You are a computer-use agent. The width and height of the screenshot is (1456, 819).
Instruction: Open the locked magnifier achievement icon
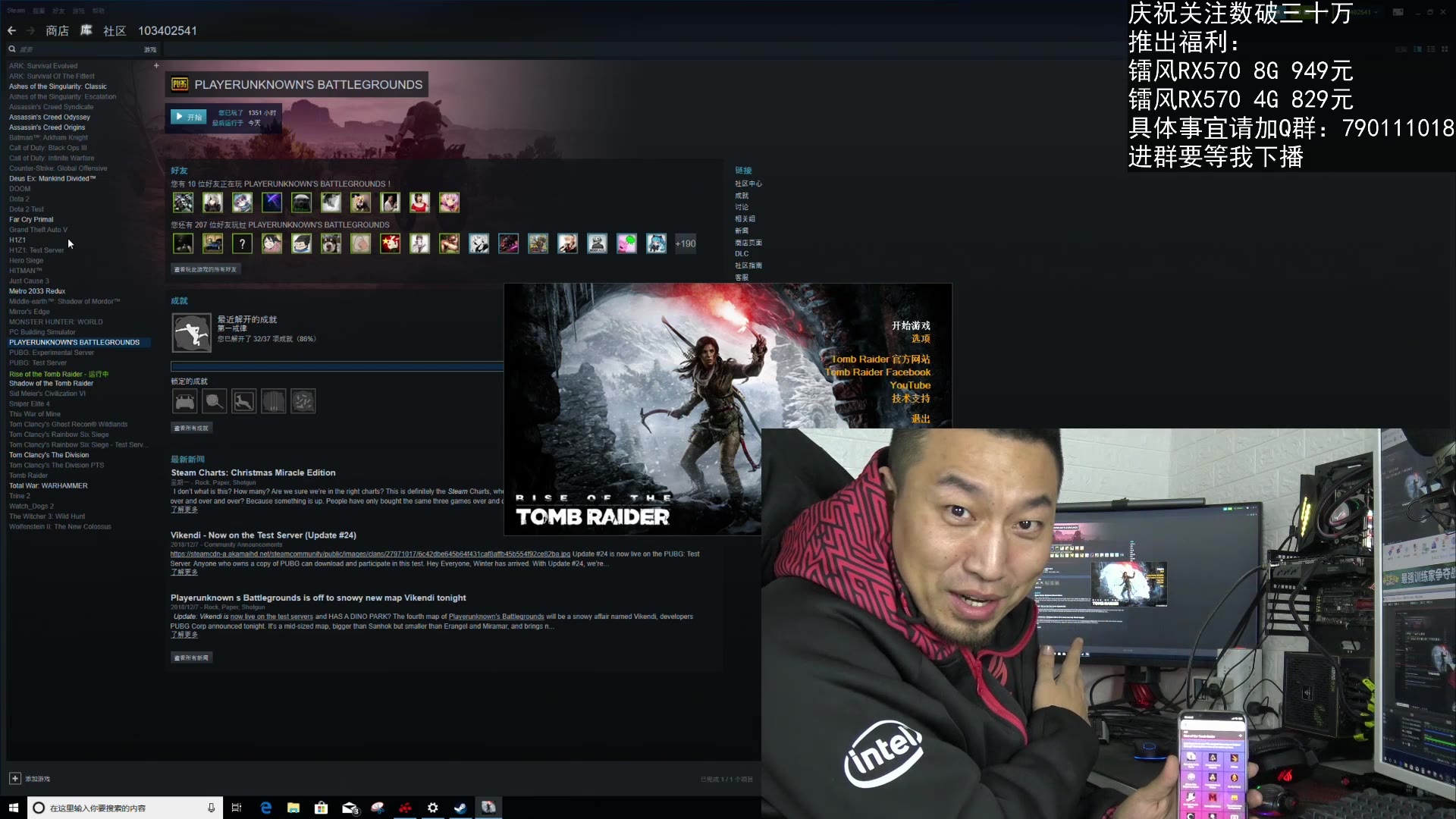(x=214, y=401)
